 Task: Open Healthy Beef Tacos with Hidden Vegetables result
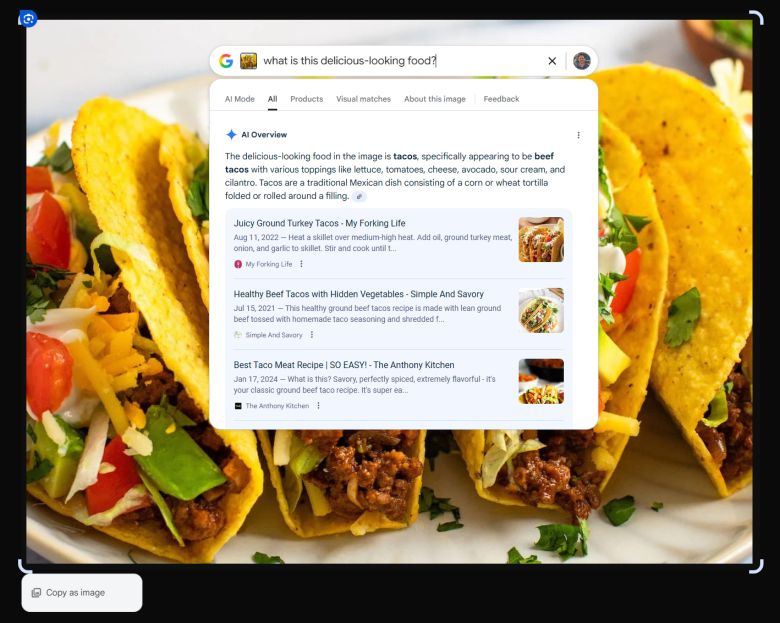pos(358,294)
